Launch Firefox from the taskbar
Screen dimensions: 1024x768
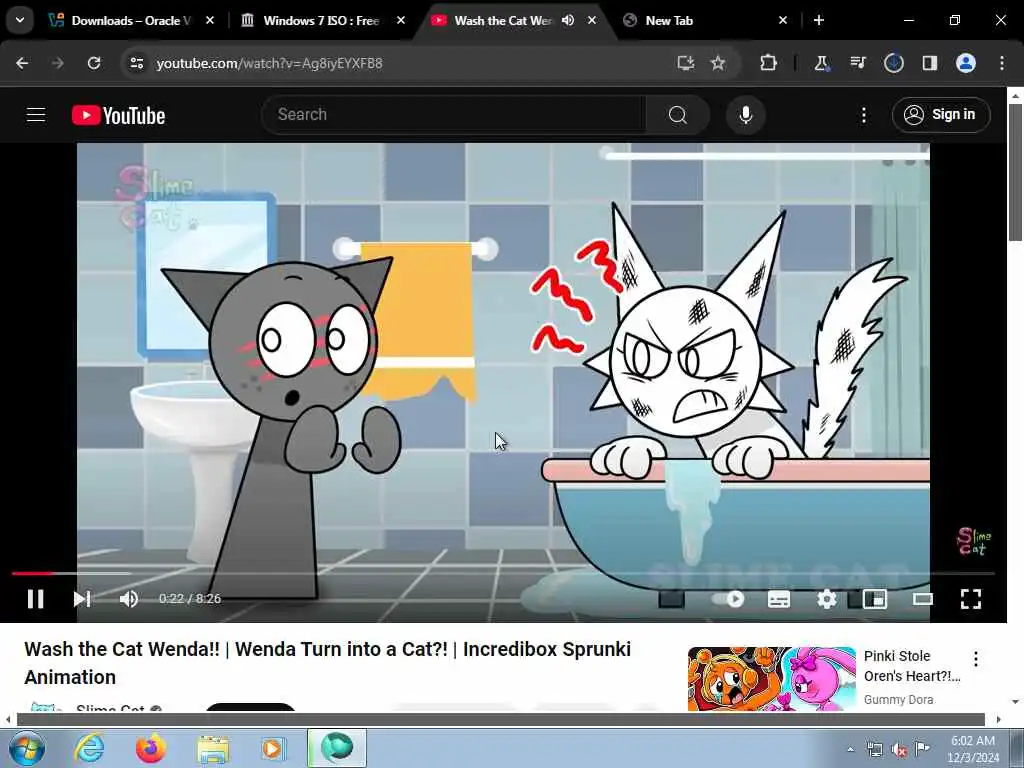[x=151, y=748]
